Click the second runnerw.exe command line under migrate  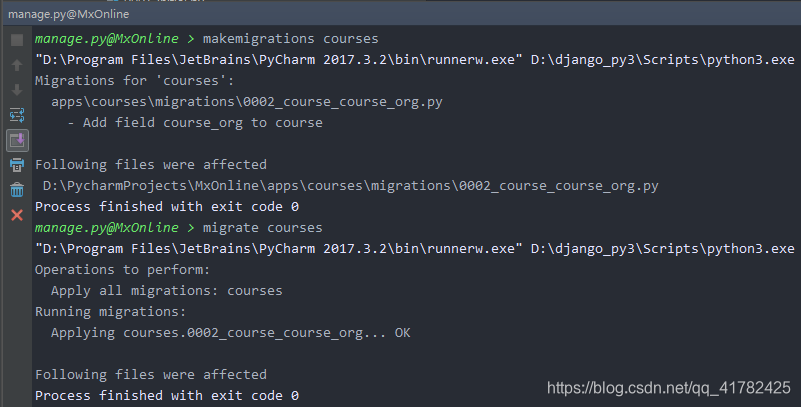pyautogui.click(x=415, y=249)
